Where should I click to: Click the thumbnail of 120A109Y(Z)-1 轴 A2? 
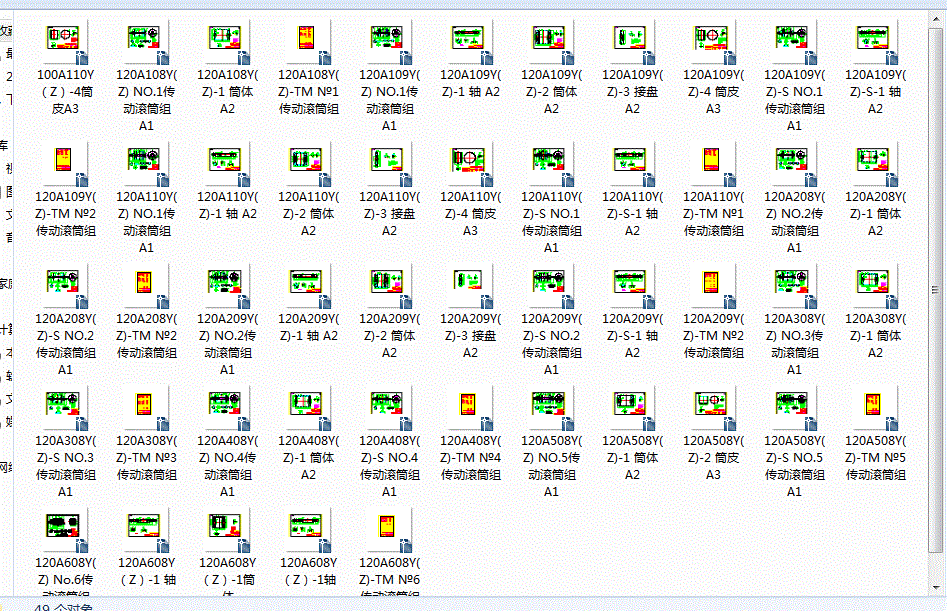click(468, 40)
